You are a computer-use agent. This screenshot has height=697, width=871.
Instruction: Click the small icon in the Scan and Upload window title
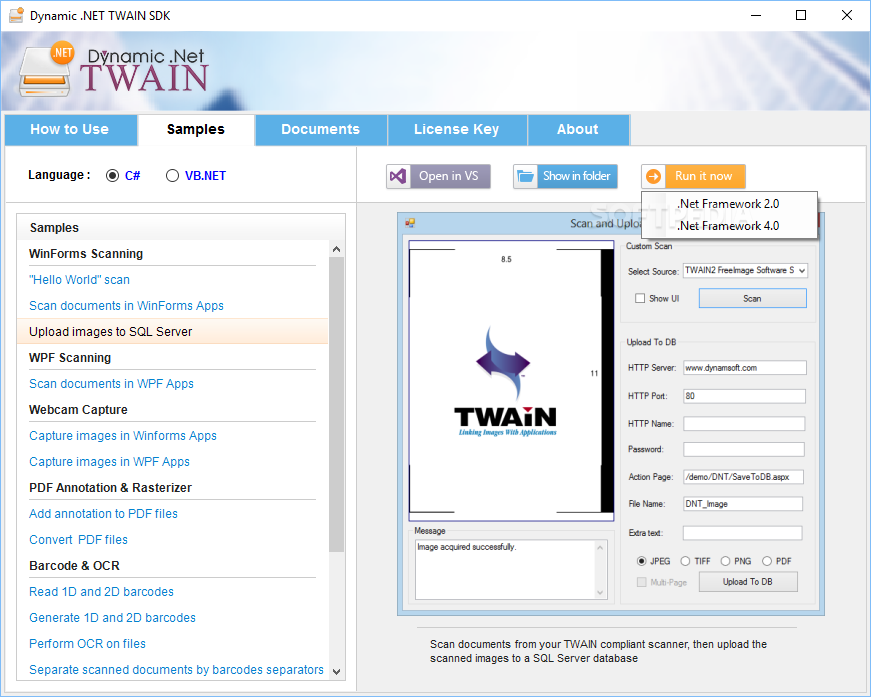pyautogui.click(x=410, y=223)
